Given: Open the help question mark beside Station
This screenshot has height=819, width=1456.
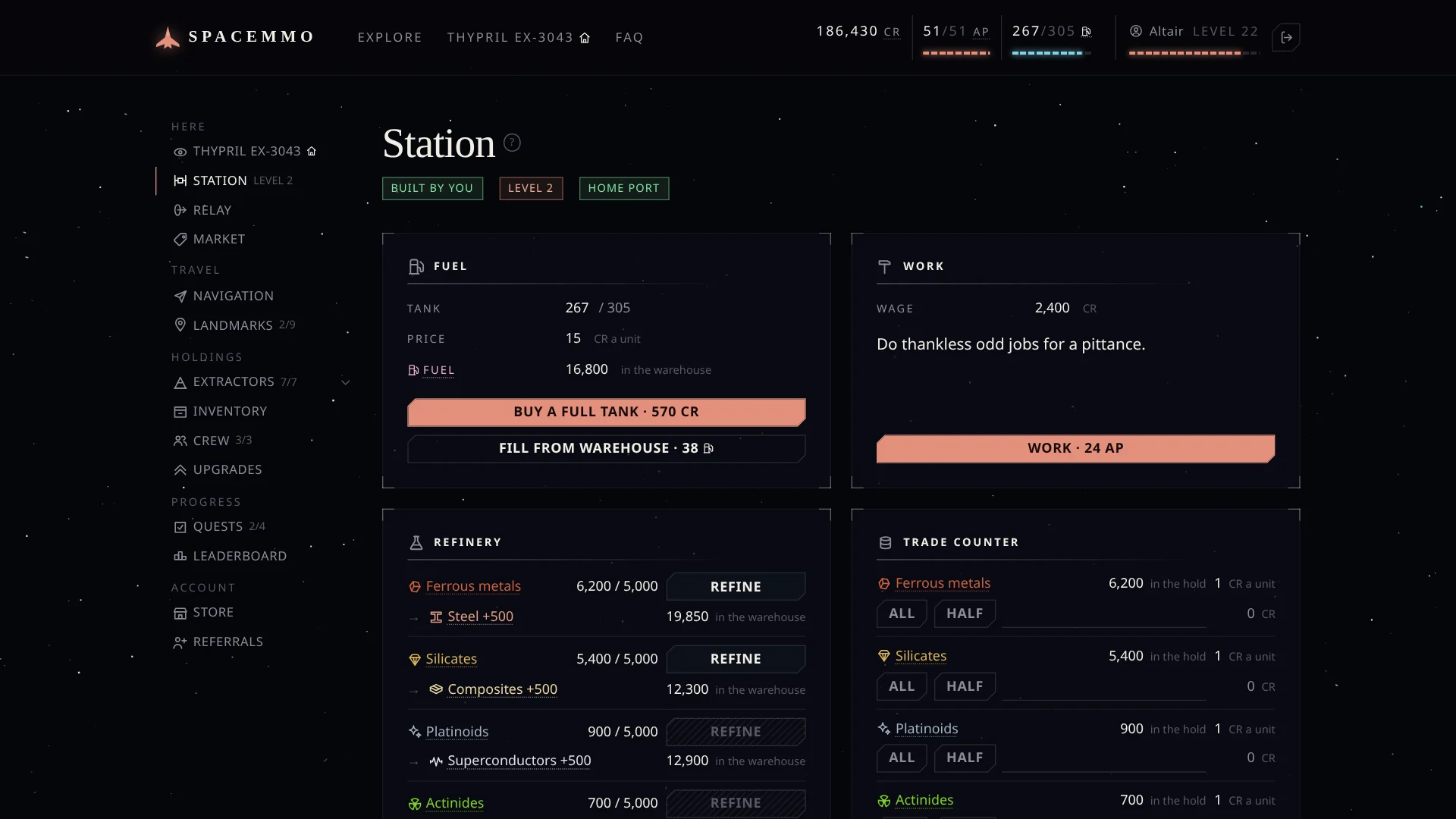Looking at the screenshot, I should 513,143.
